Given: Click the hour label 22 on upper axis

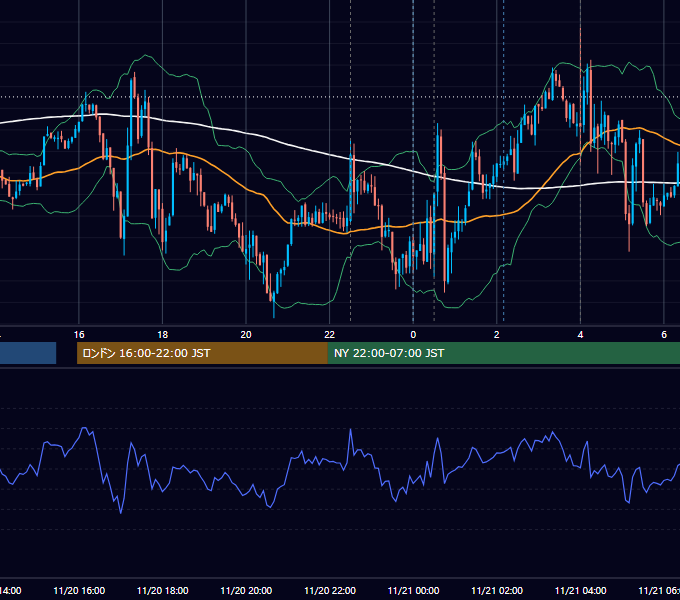Looking at the screenshot, I should tap(330, 335).
